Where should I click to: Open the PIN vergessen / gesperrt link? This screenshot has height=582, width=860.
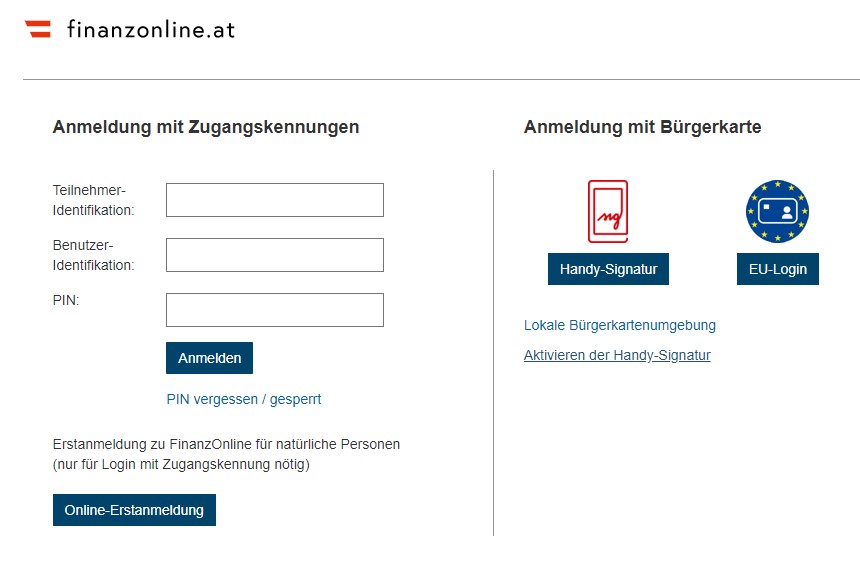(x=244, y=399)
